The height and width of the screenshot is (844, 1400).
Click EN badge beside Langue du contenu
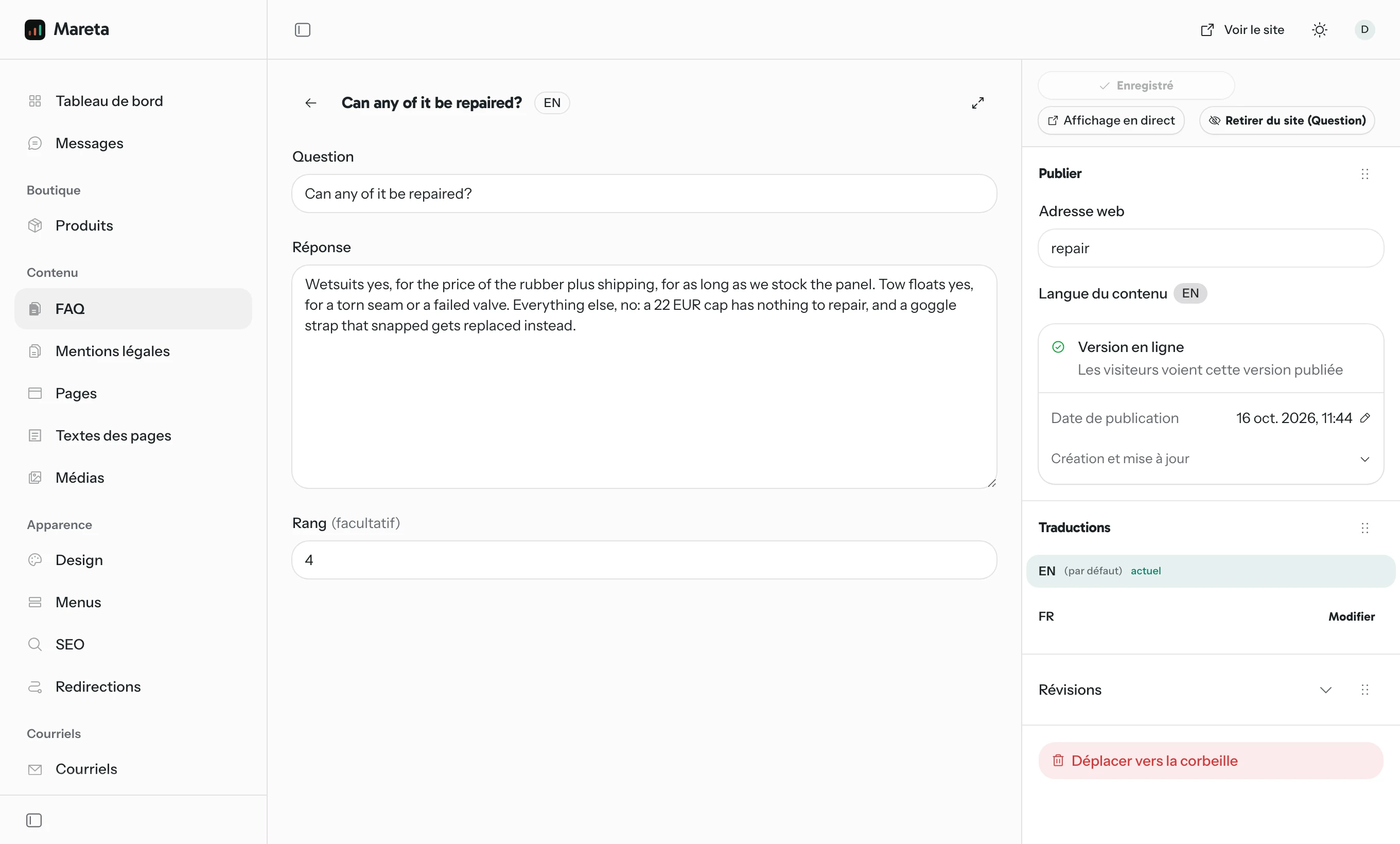click(x=1190, y=294)
